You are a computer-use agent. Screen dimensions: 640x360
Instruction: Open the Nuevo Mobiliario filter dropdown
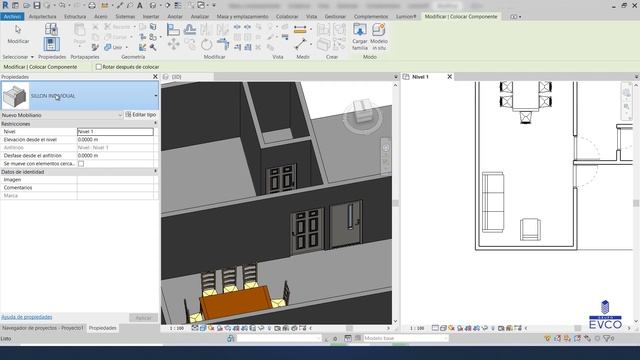[120, 115]
